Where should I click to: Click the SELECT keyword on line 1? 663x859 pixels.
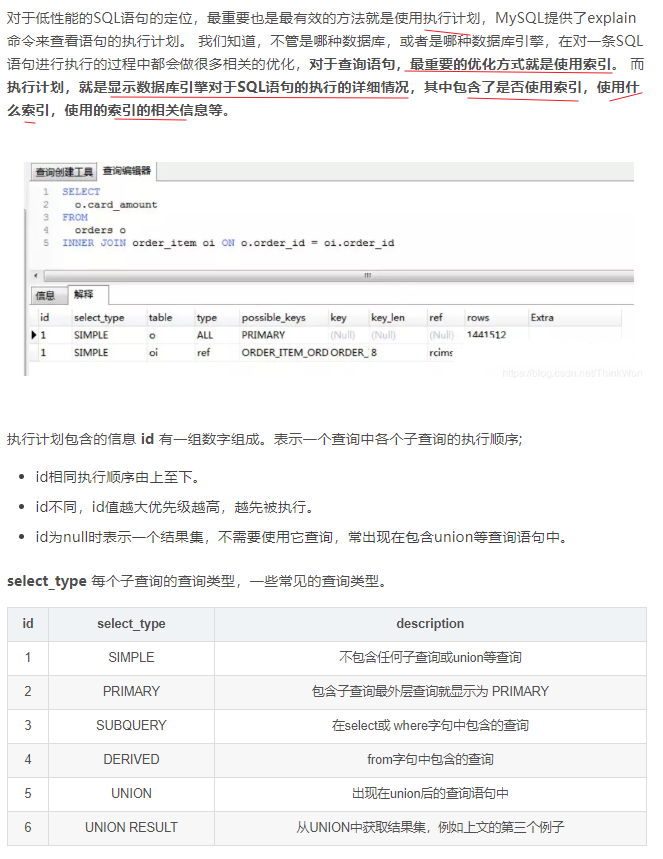pyautogui.click(x=81, y=192)
